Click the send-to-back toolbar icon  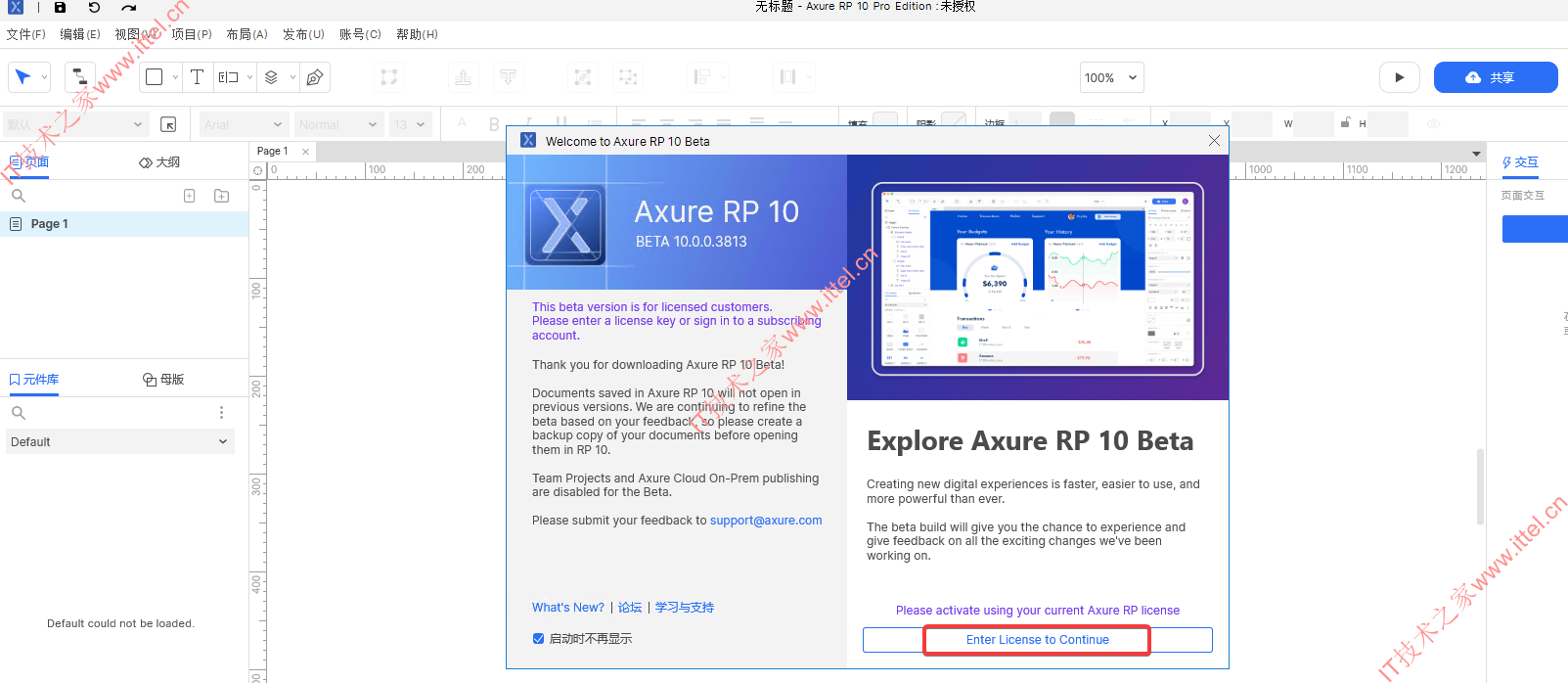click(508, 77)
